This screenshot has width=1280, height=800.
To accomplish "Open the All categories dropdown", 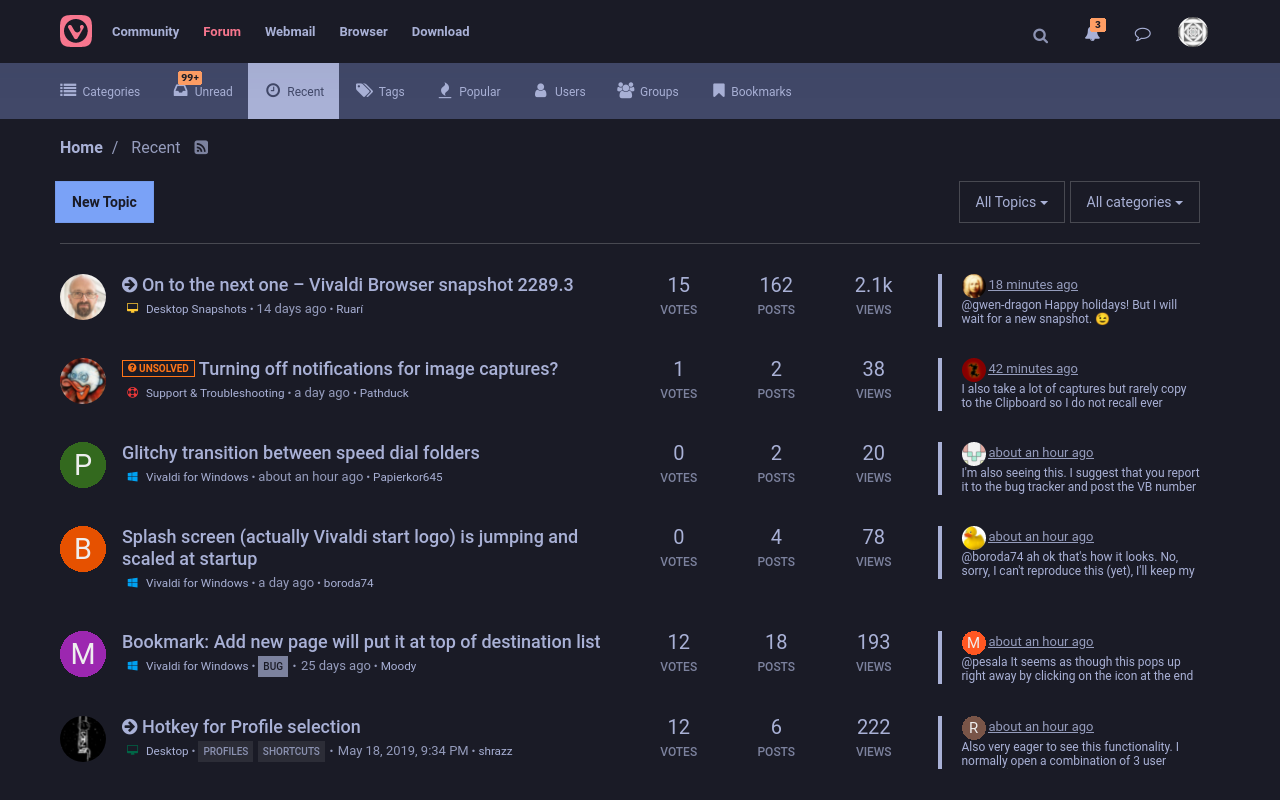I will (x=1134, y=201).
